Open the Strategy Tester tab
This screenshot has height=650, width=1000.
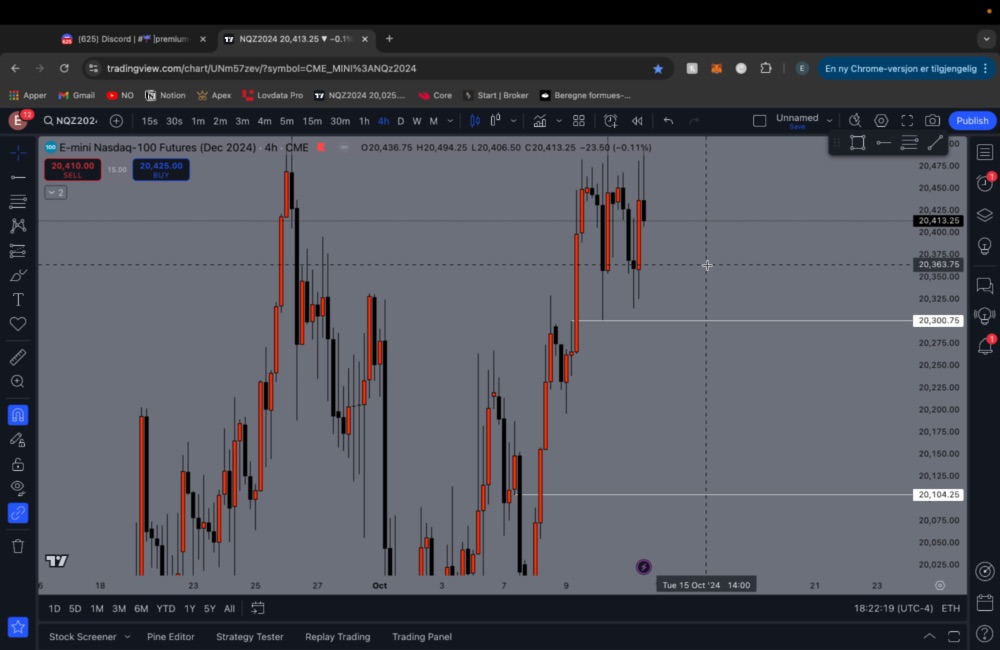coord(249,637)
